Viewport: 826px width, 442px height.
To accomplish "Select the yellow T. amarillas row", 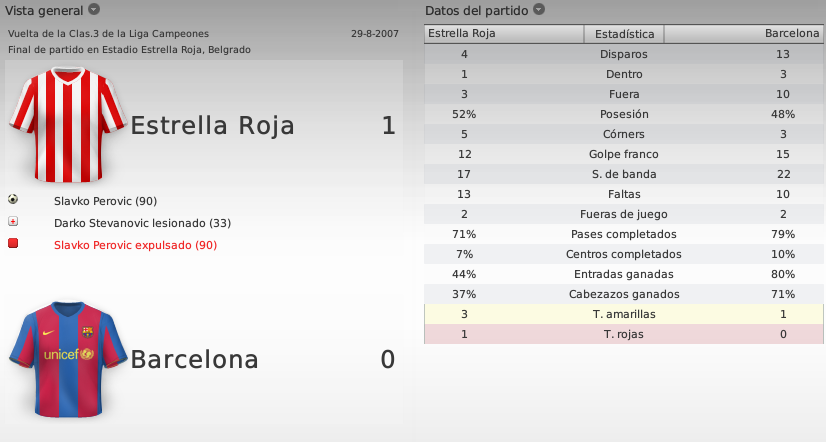I will pos(624,314).
